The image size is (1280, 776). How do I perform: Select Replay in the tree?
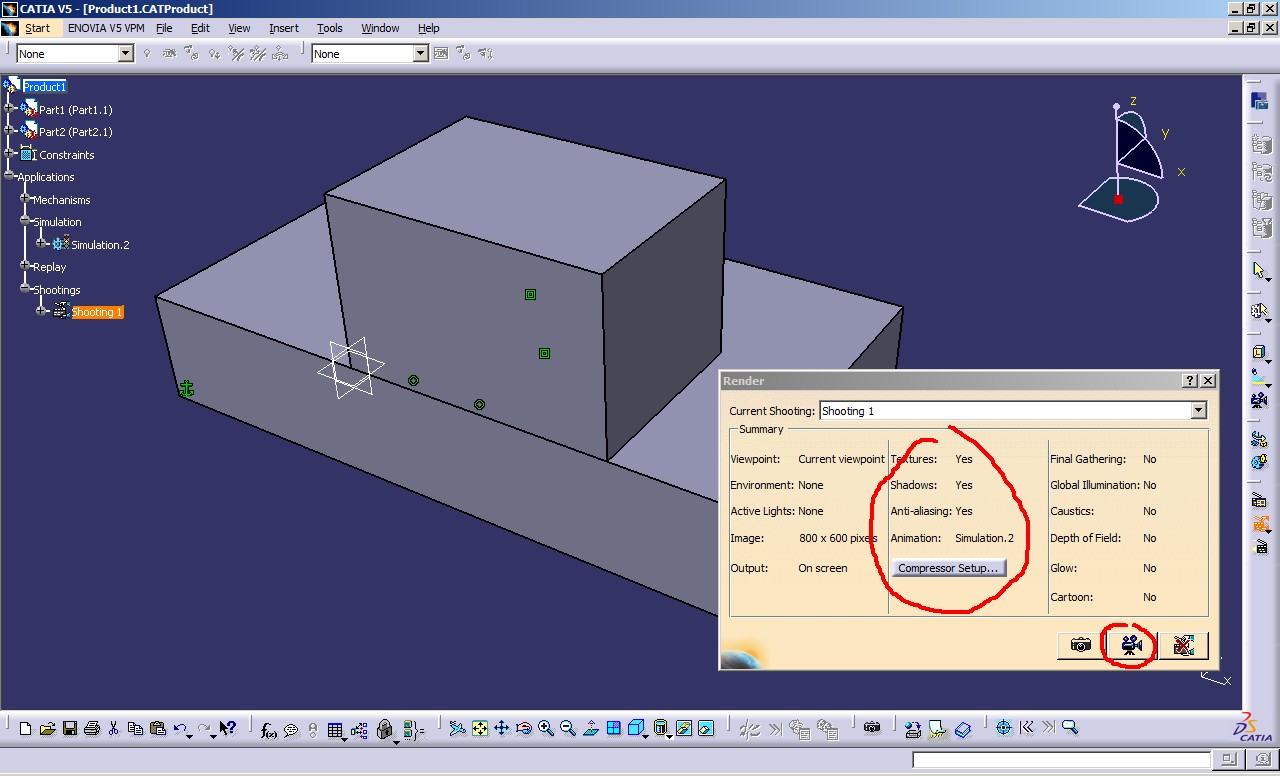[49, 267]
